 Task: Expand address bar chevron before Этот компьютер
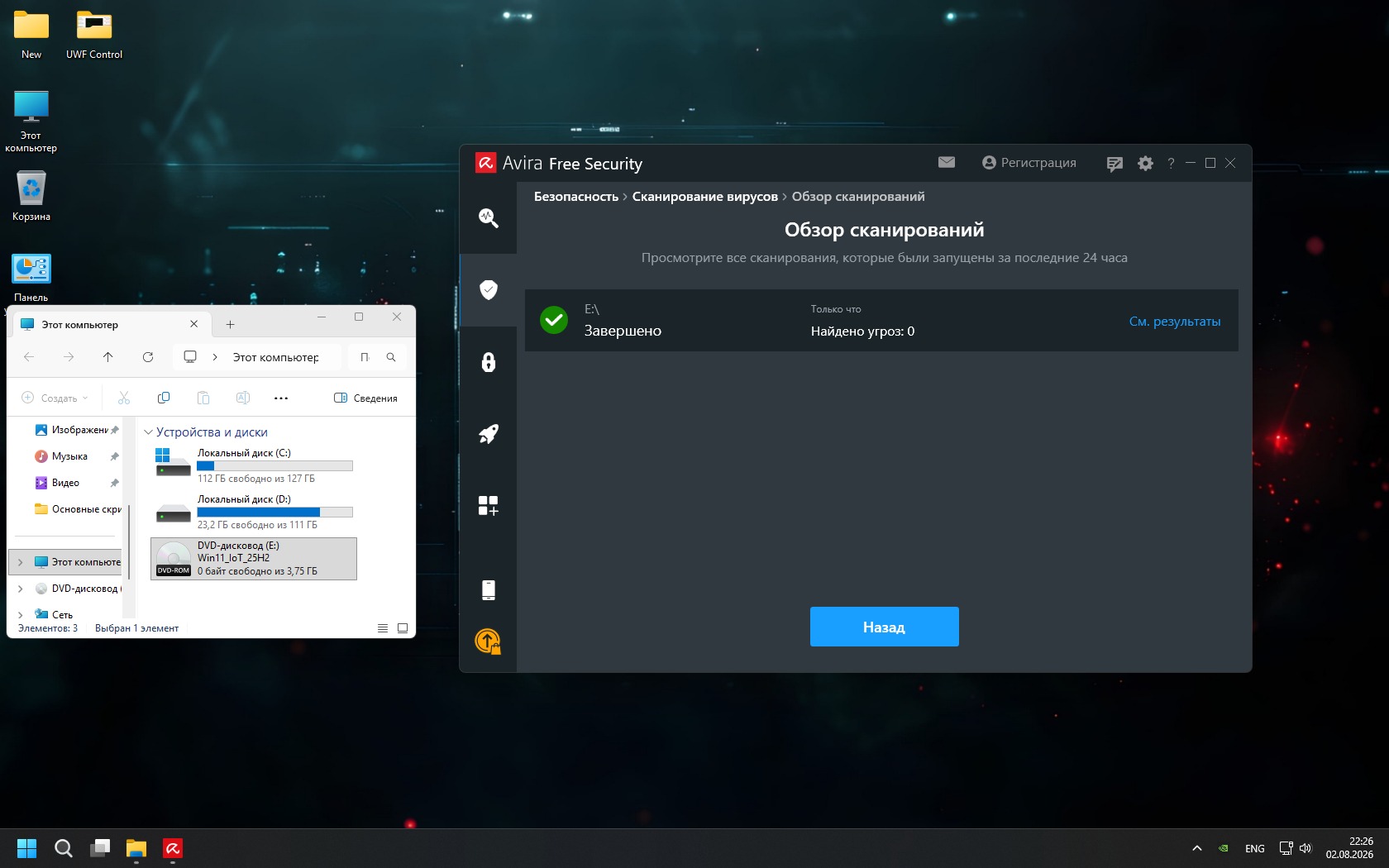pyautogui.click(x=215, y=357)
